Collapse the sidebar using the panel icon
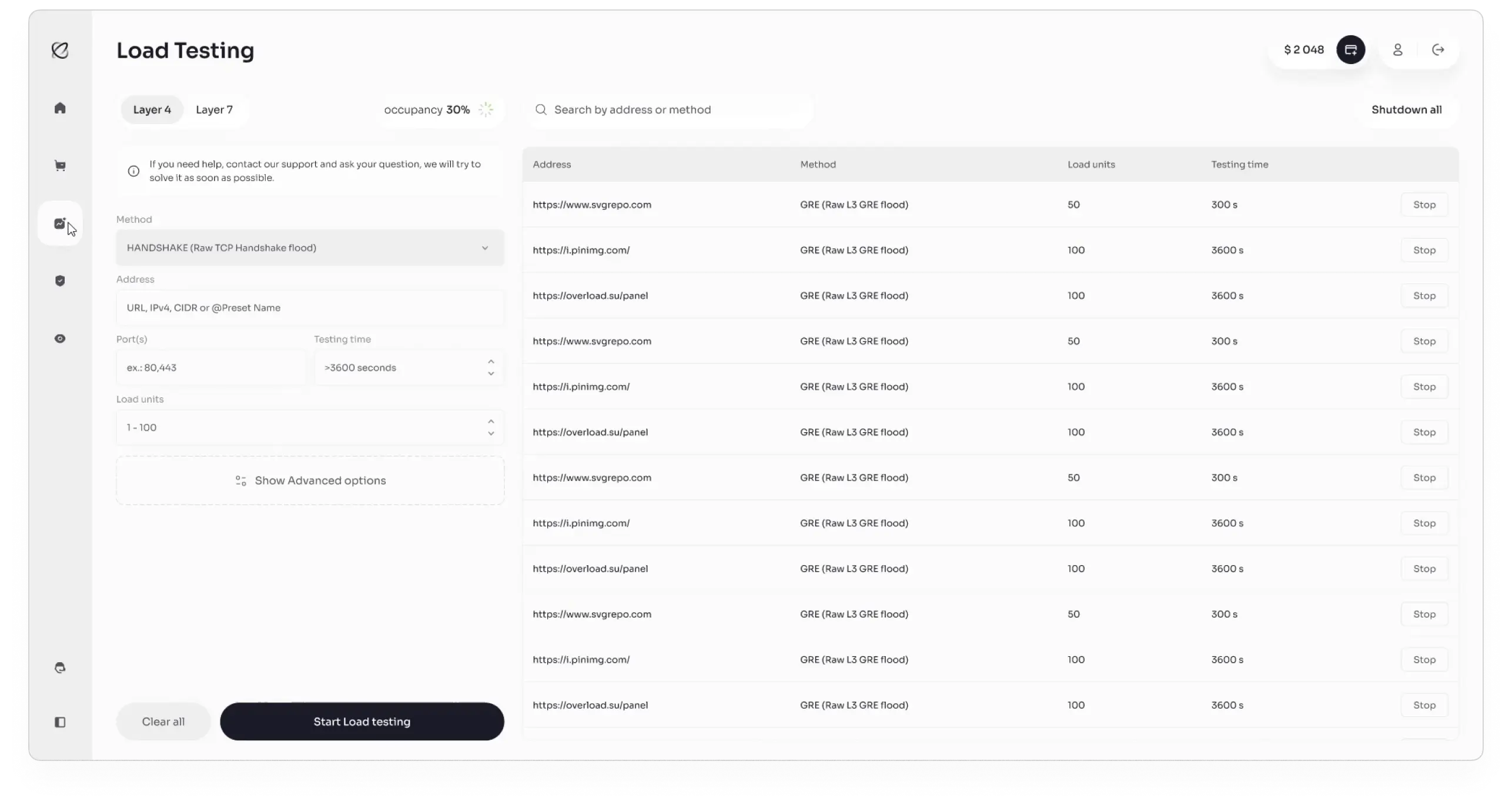Viewport: 1512px width, 808px height. 60,722
